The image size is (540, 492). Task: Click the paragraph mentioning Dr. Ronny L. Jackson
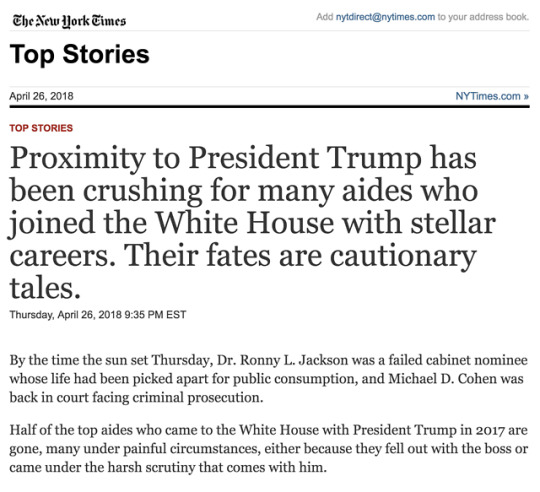pyautogui.click(x=268, y=379)
